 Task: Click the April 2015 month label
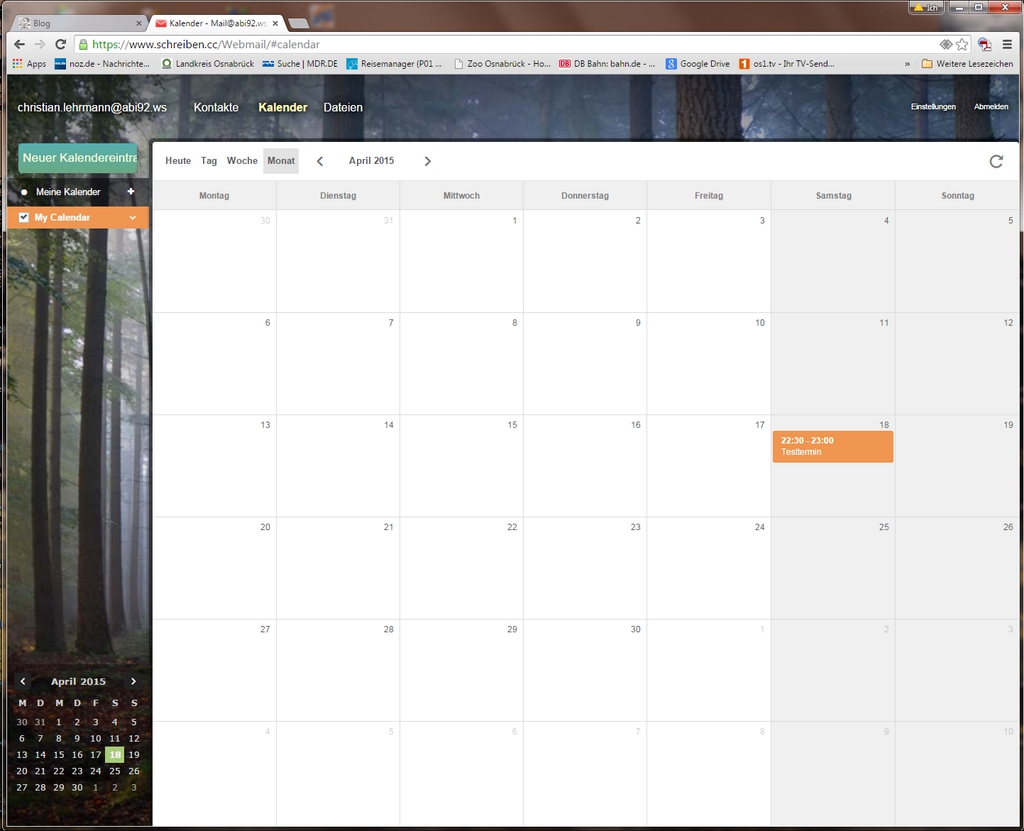[372, 161]
